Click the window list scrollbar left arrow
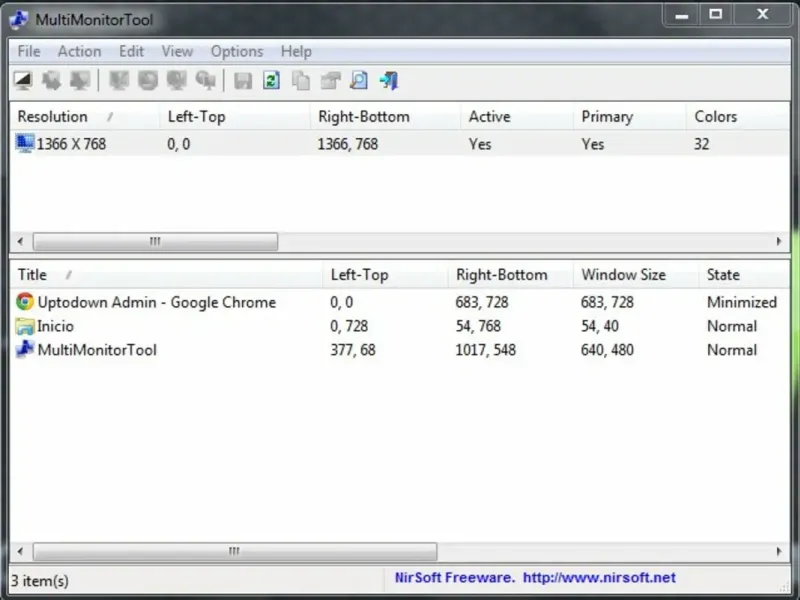Screen dimensions: 800x600 (20, 551)
